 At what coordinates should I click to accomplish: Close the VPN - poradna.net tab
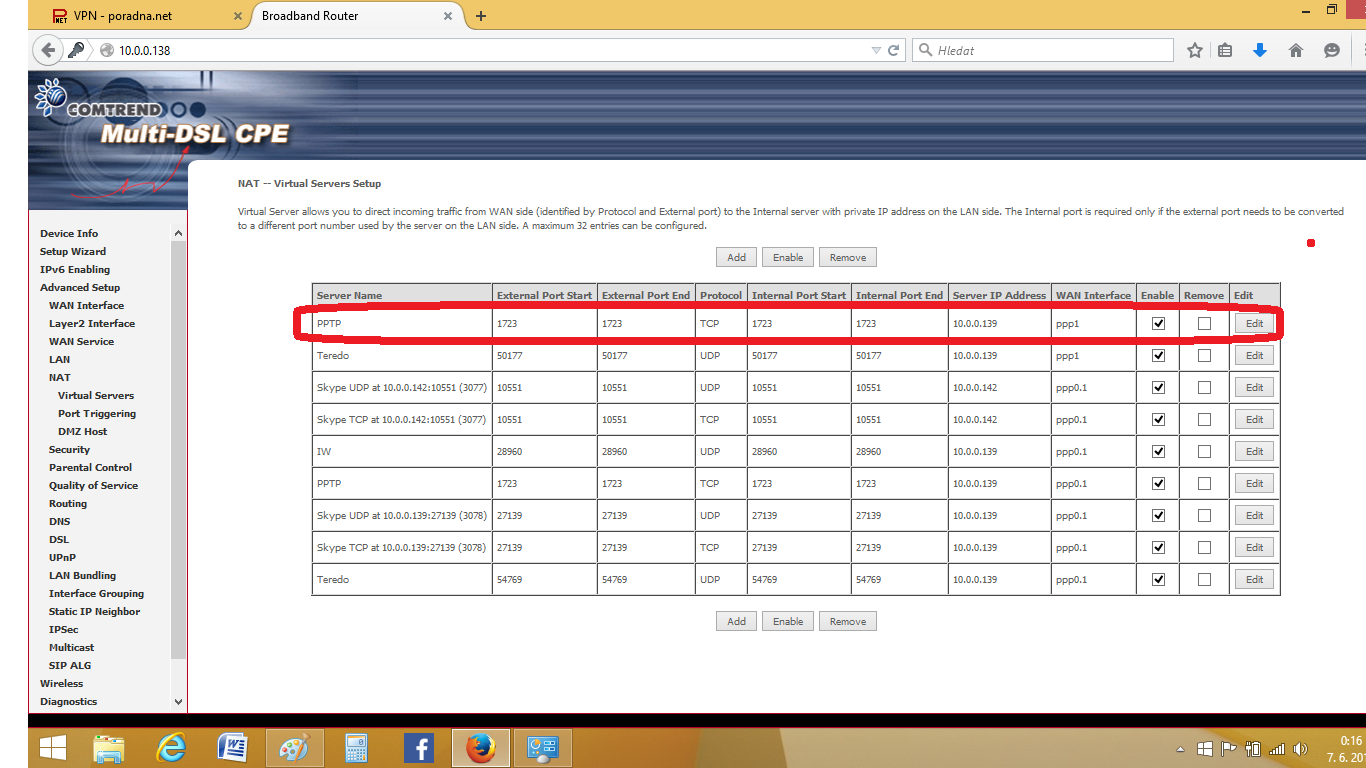238,16
